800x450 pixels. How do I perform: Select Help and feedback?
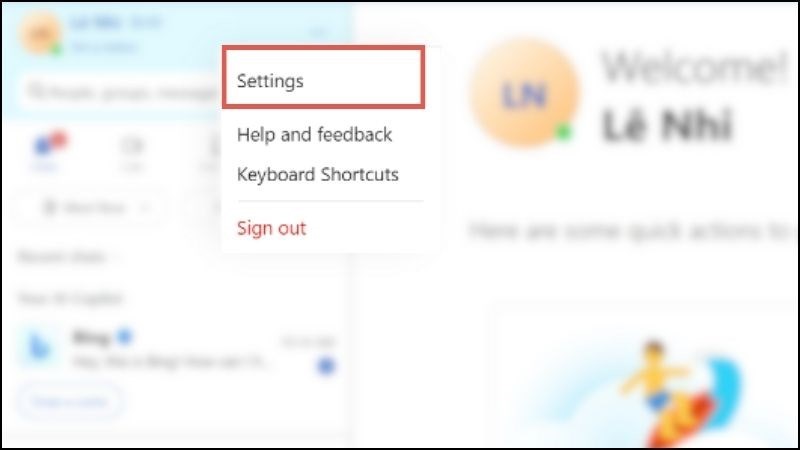314,135
